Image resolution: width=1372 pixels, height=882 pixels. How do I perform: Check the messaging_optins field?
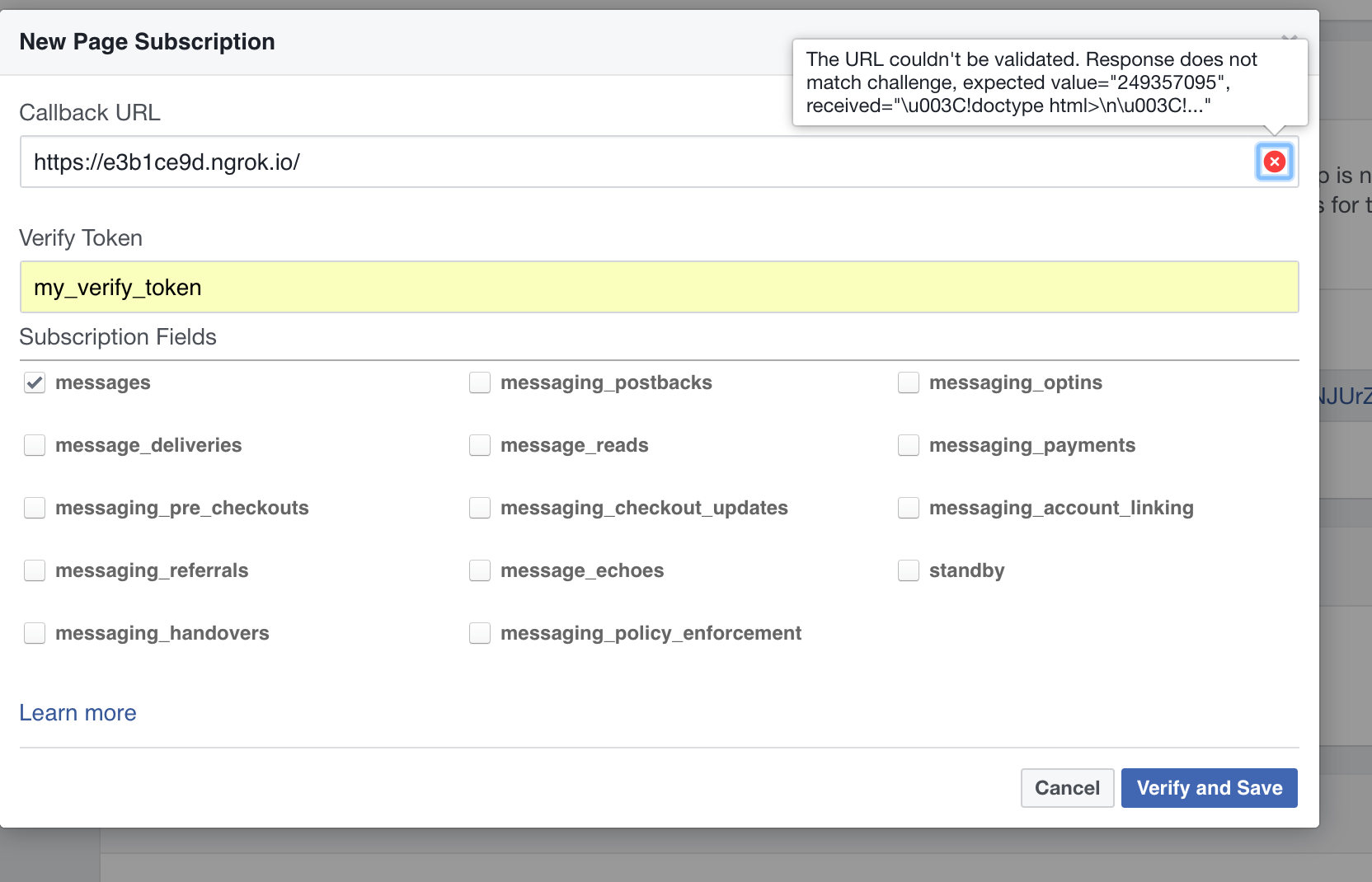tap(909, 382)
